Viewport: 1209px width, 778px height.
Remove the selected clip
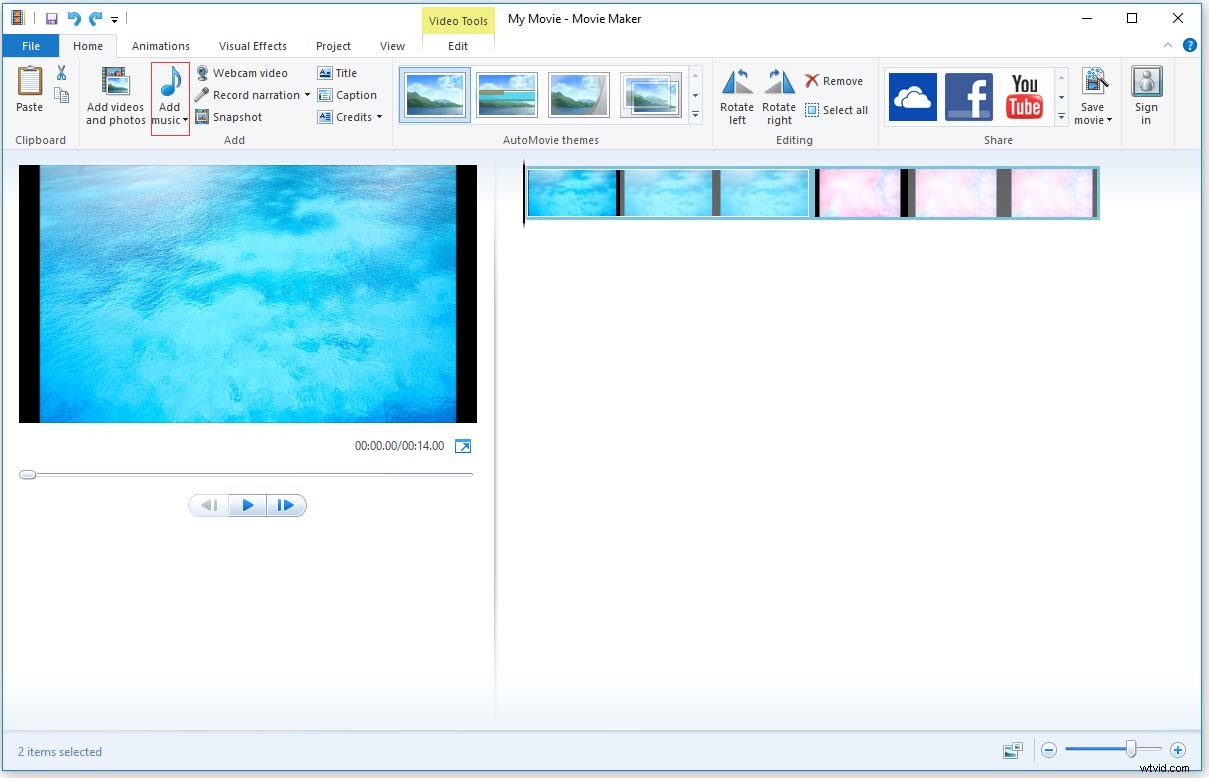[x=834, y=80]
